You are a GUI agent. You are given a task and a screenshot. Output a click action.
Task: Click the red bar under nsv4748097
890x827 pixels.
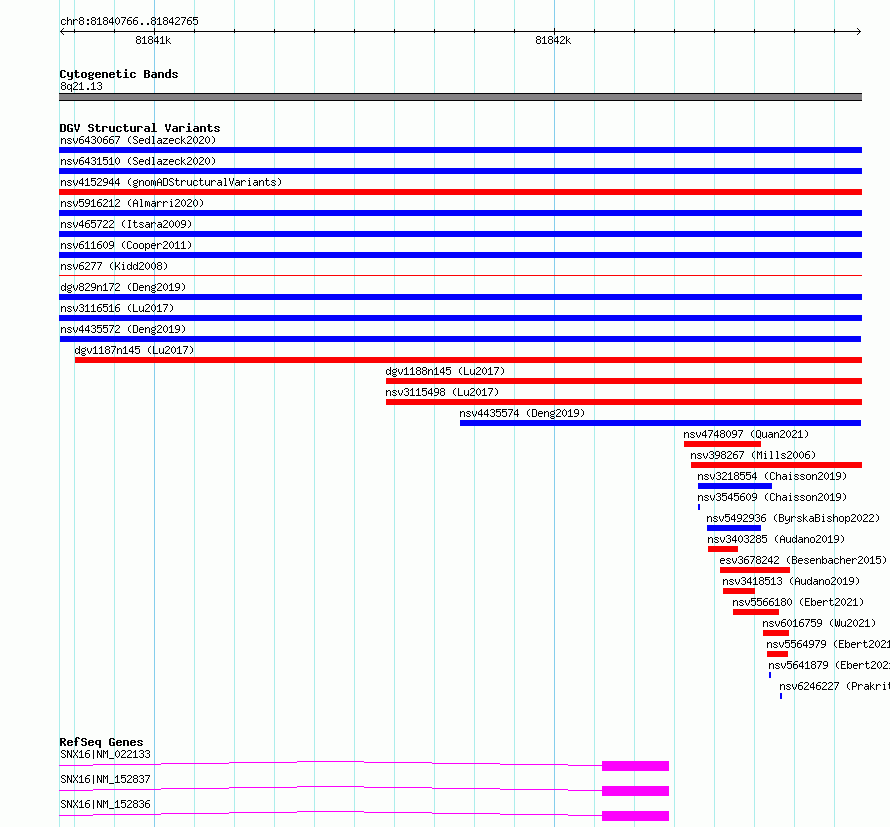pyautogui.click(x=723, y=444)
